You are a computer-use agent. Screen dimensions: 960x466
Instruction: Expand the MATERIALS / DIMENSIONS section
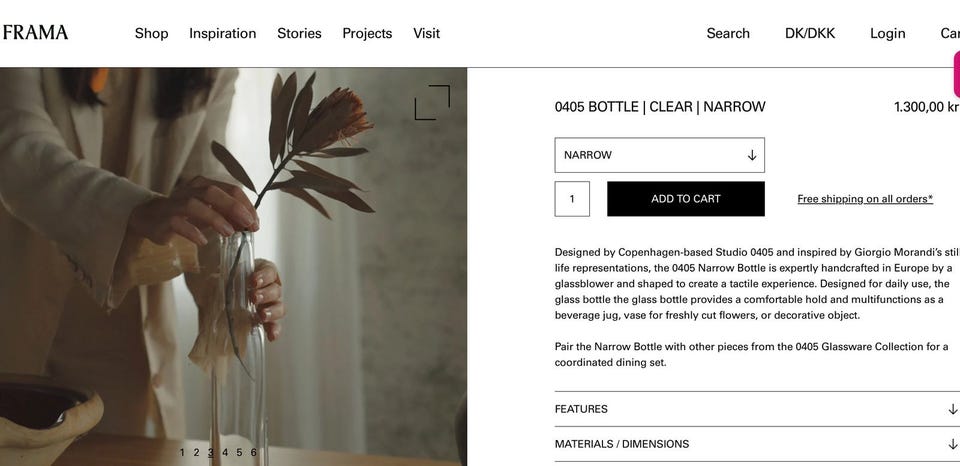coord(756,444)
